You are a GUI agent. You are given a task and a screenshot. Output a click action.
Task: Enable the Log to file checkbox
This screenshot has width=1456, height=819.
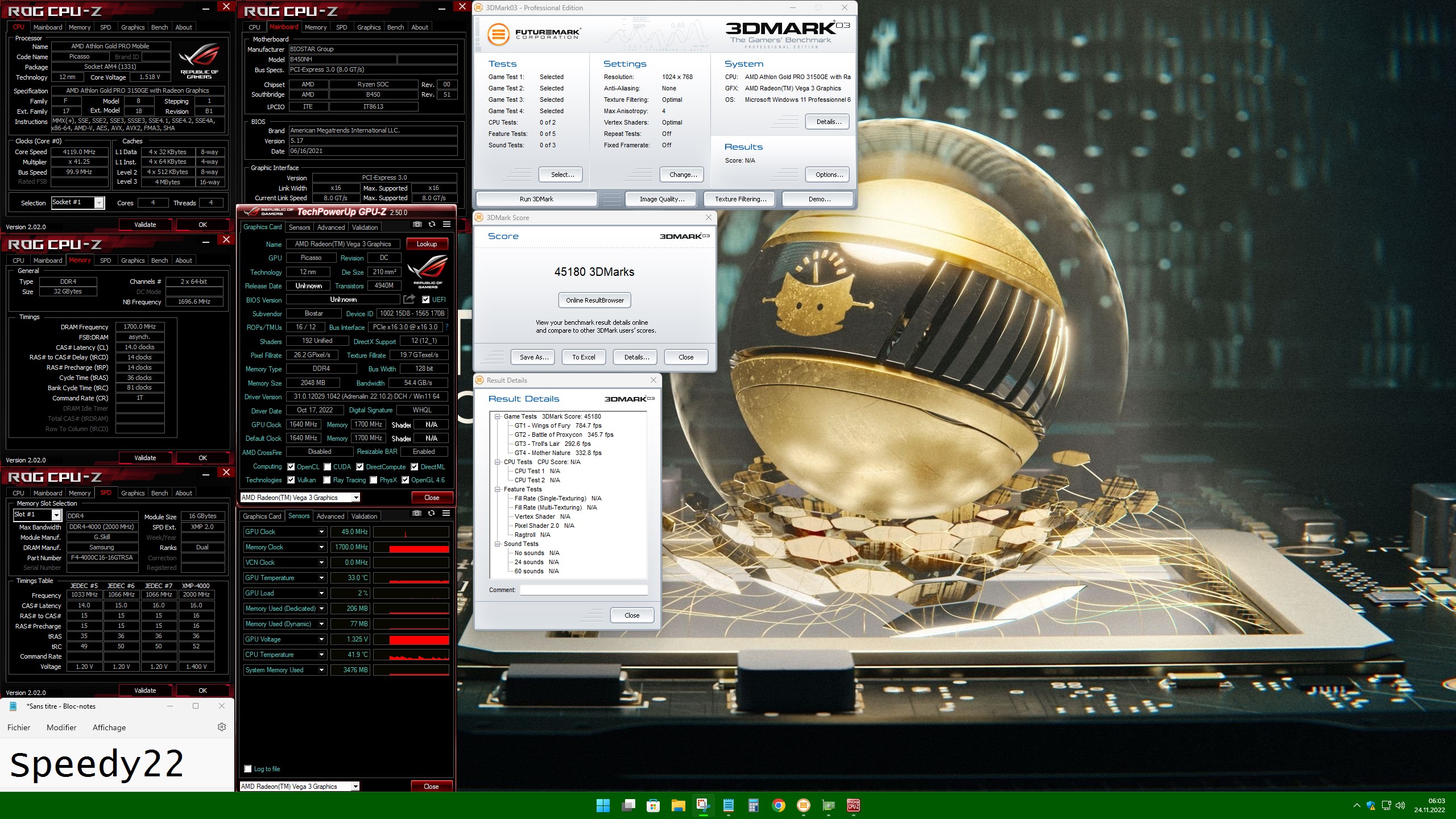click(x=247, y=769)
